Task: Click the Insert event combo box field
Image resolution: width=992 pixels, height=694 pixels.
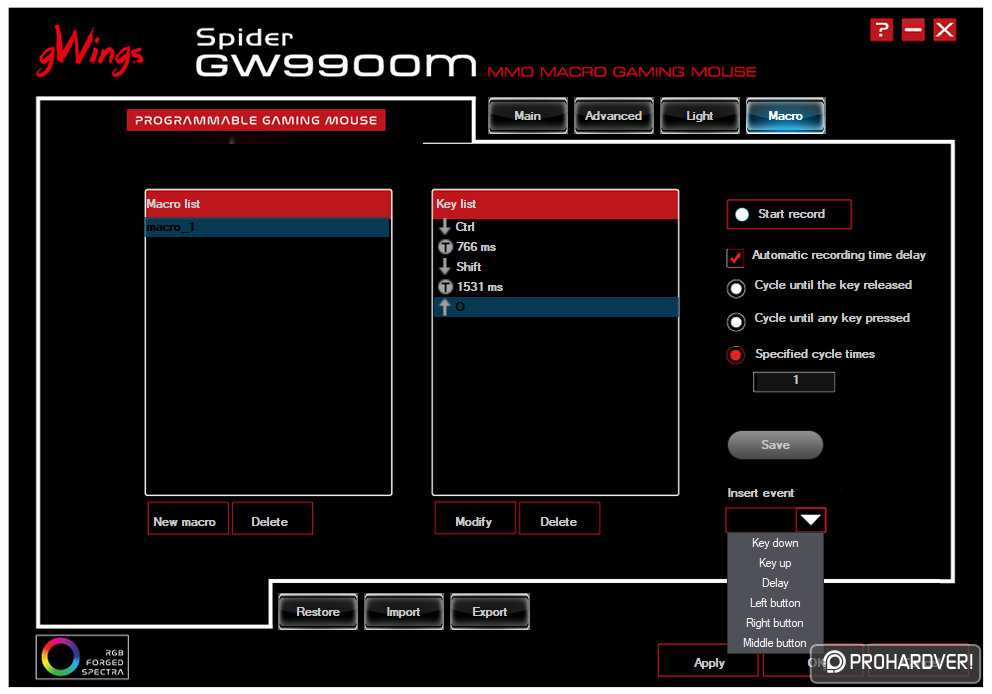Action: 761,520
